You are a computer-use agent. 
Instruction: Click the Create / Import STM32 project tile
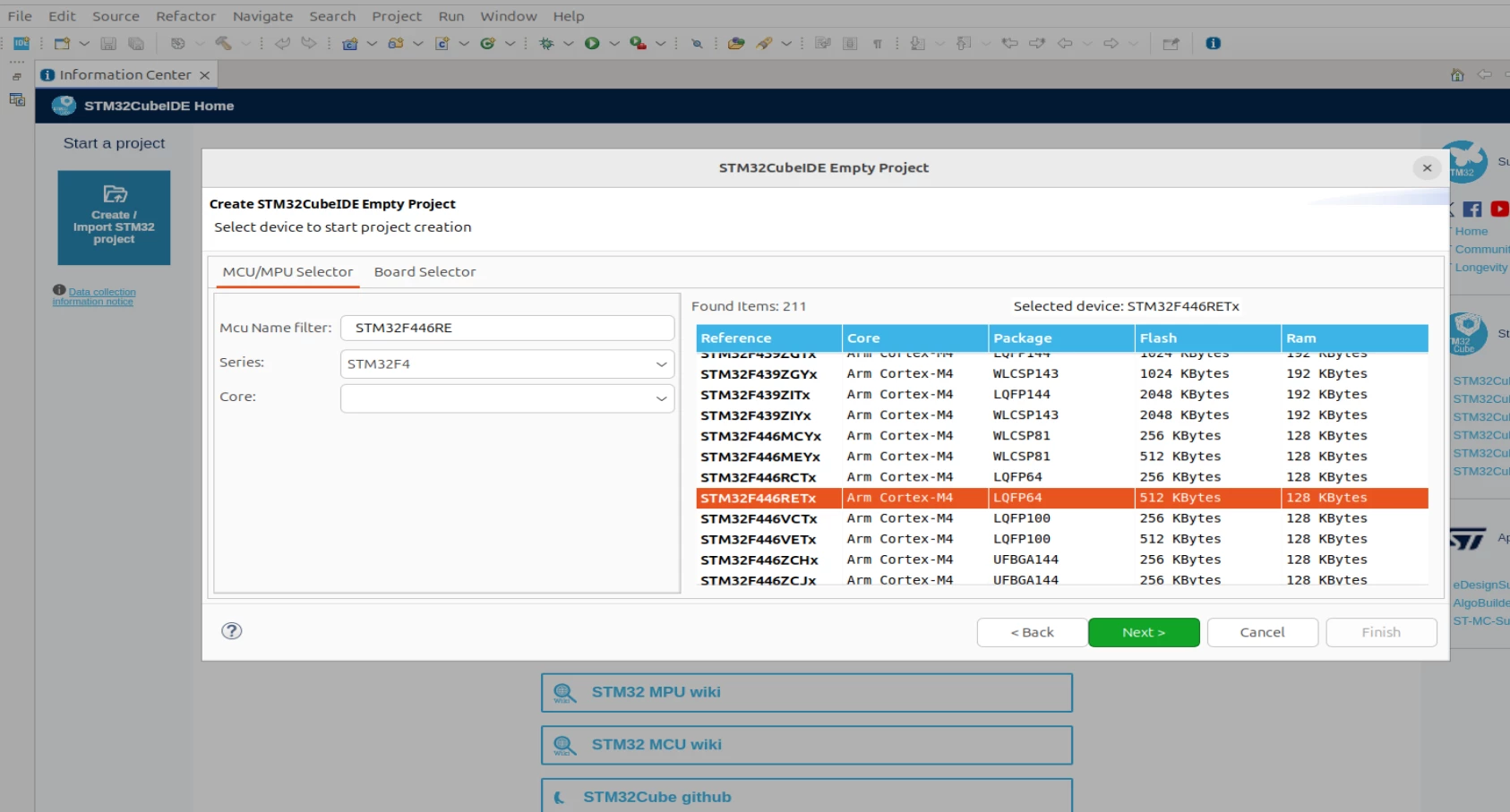[x=114, y=218]
